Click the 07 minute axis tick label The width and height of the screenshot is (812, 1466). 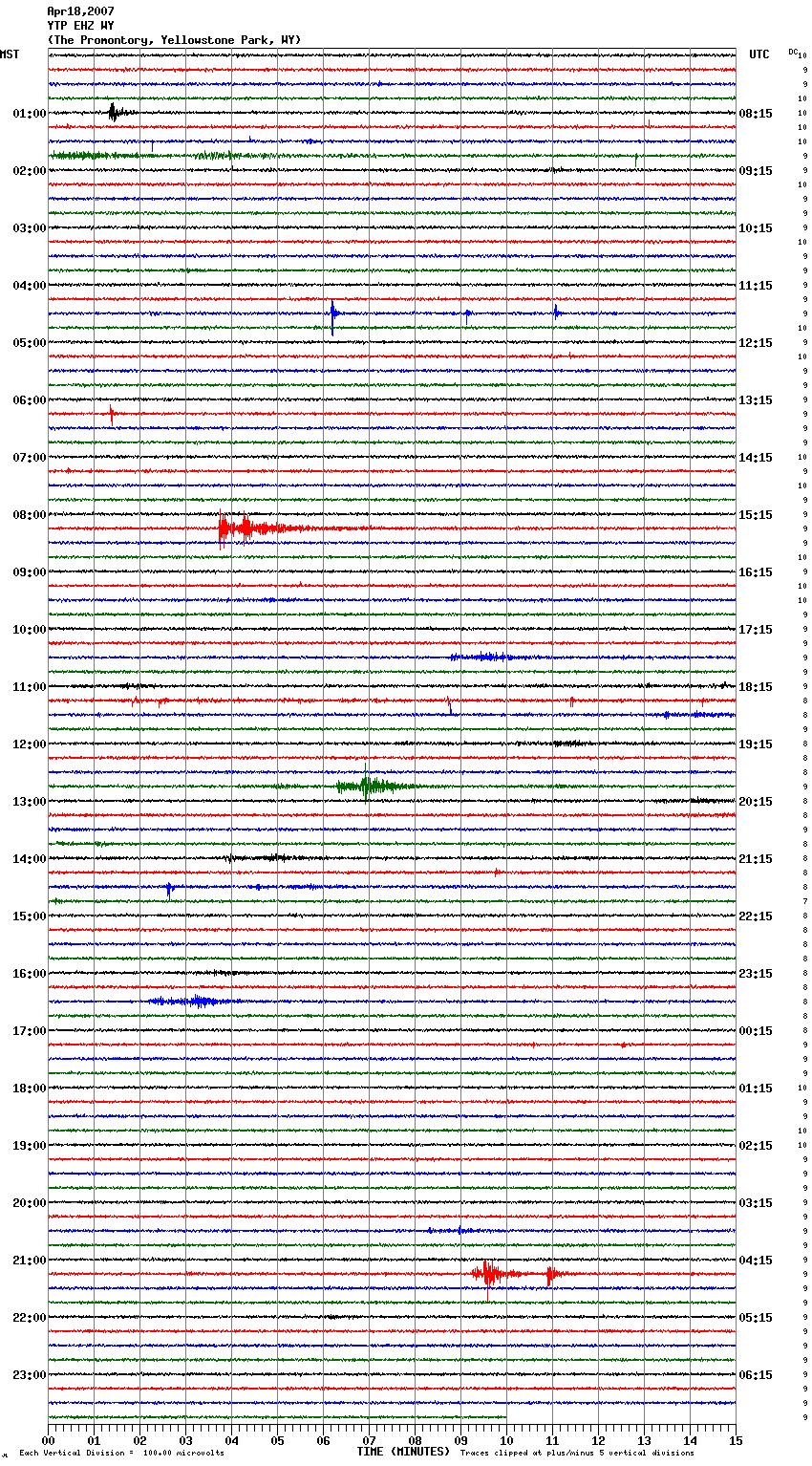pyautogui.click(x=369, y=1440)
